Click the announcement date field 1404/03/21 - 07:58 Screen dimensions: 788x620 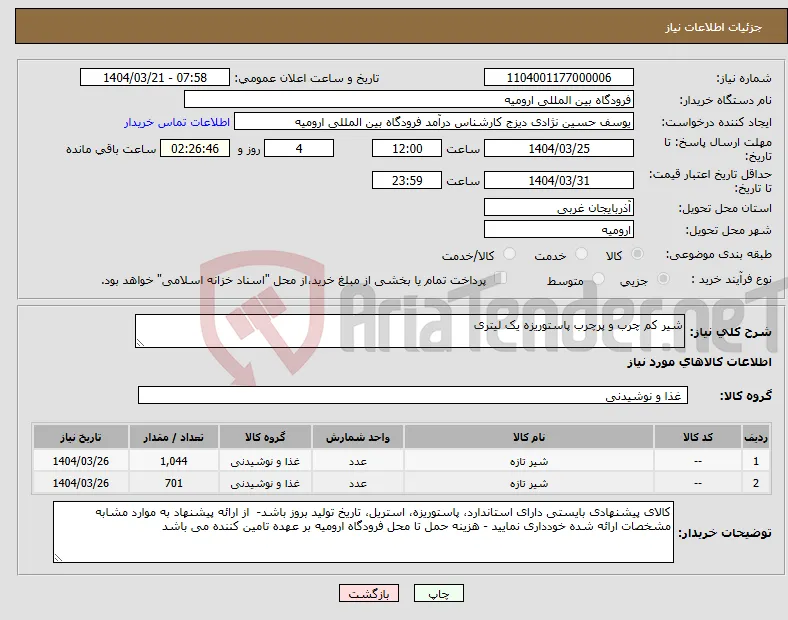click(x=155, y=77)
